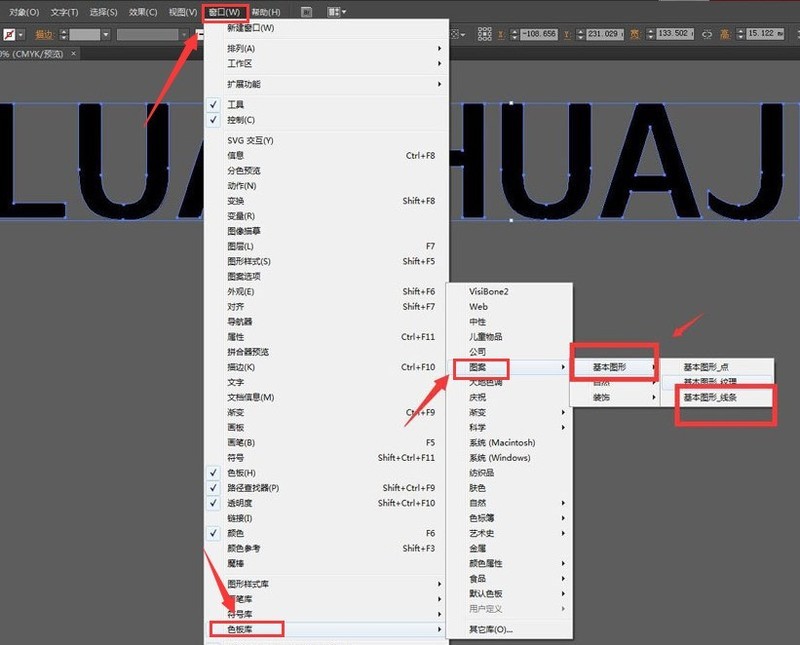
Task: Toggle the constrain width and height link icon
Action: 707,35
